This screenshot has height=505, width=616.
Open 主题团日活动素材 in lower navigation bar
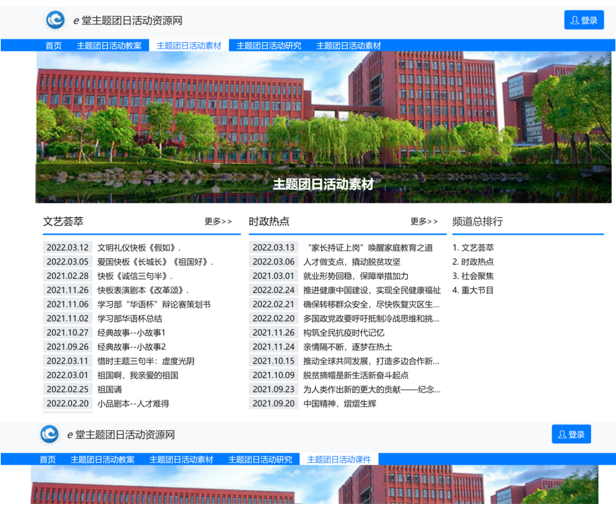tap(182, 459)
